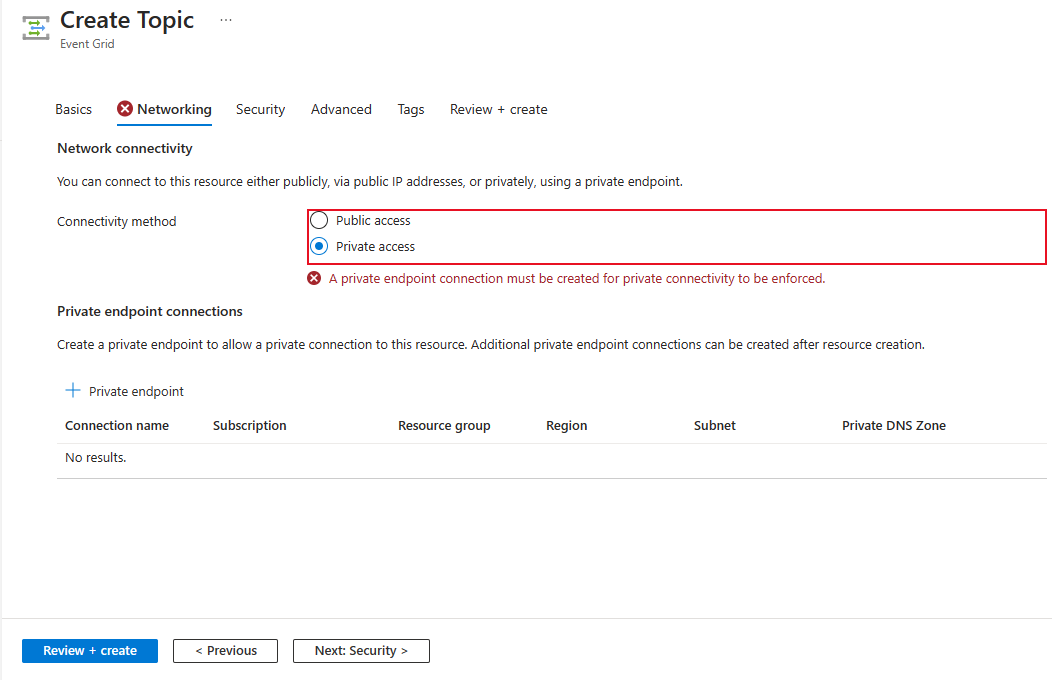This screenshot has height=680, width=1052.
Task: Click the blue Review + create button
Action: pos(89,650)
